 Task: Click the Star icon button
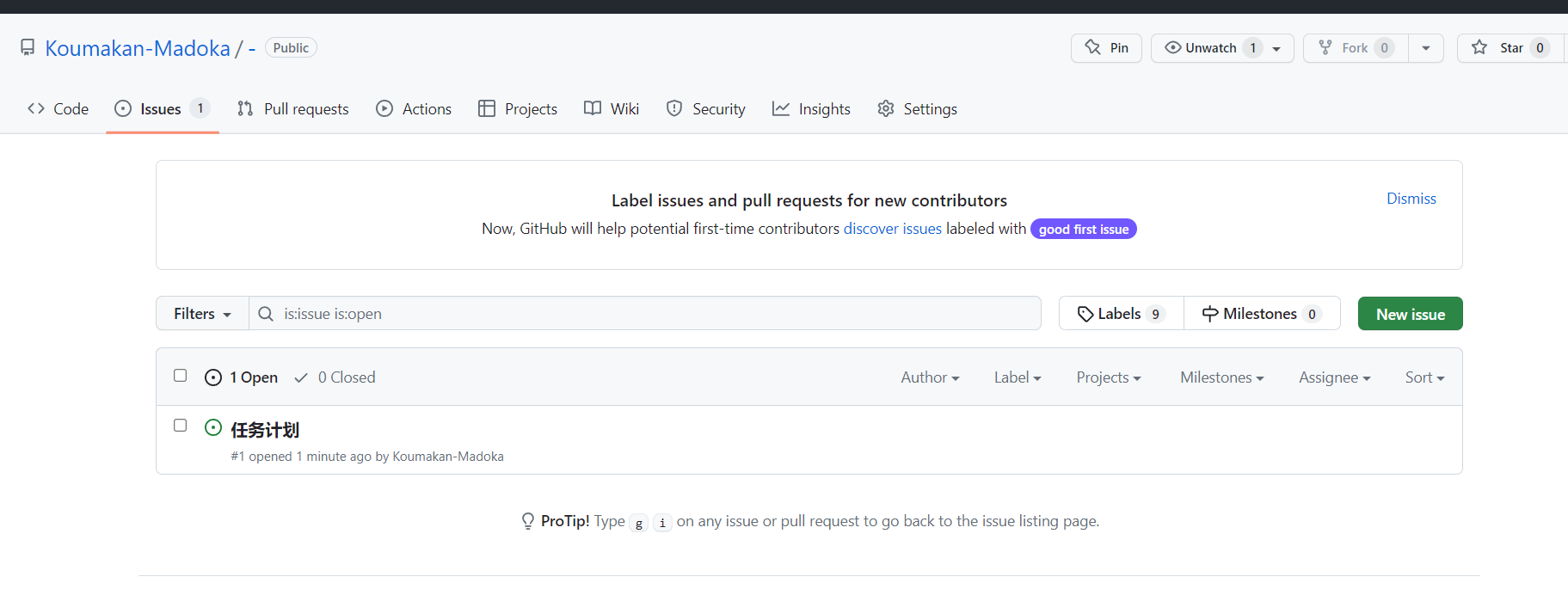[x=1479, y=48]
